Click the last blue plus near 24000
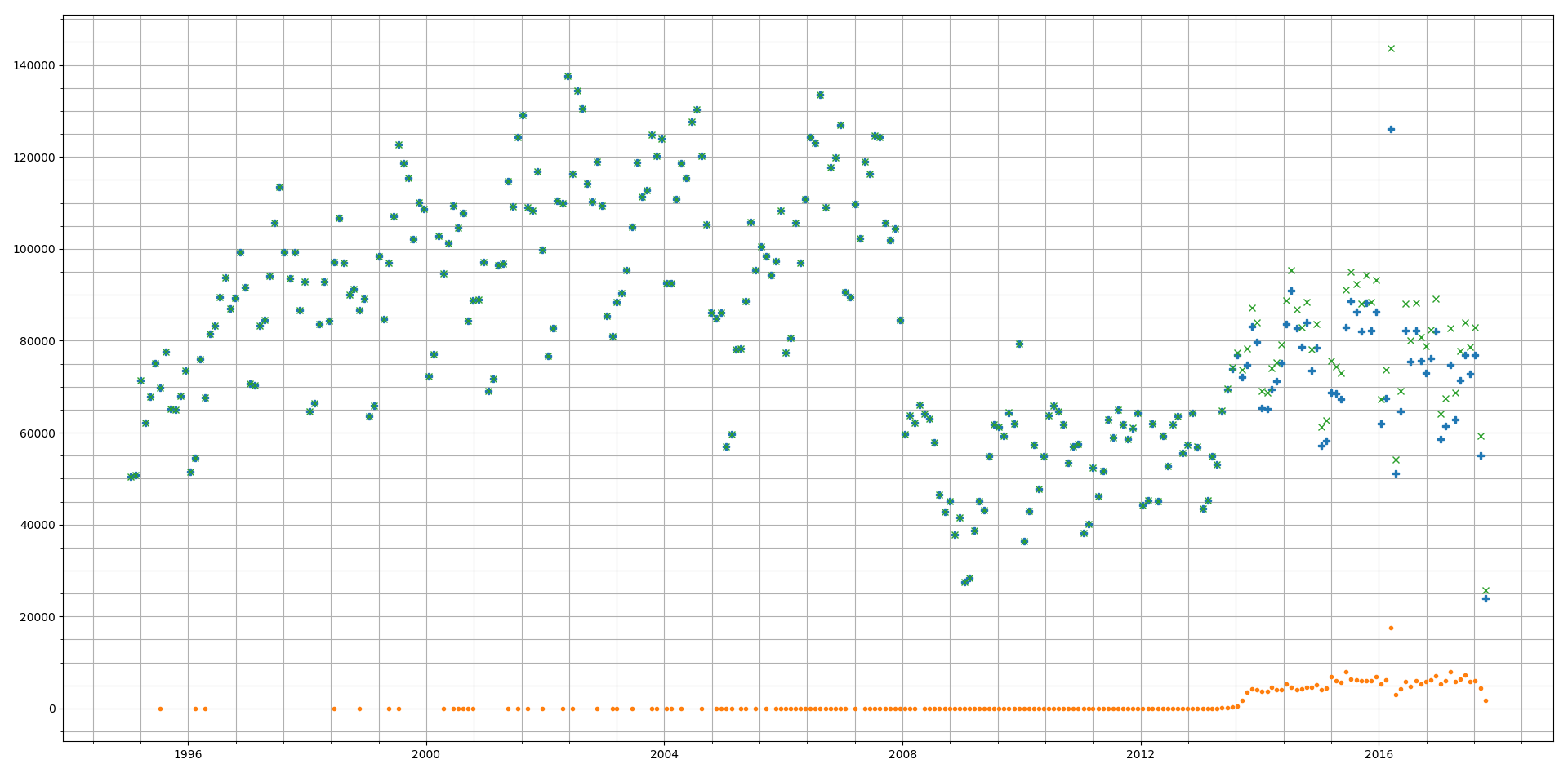This screenshot has height=773, width=1568. click(1486, 598)
